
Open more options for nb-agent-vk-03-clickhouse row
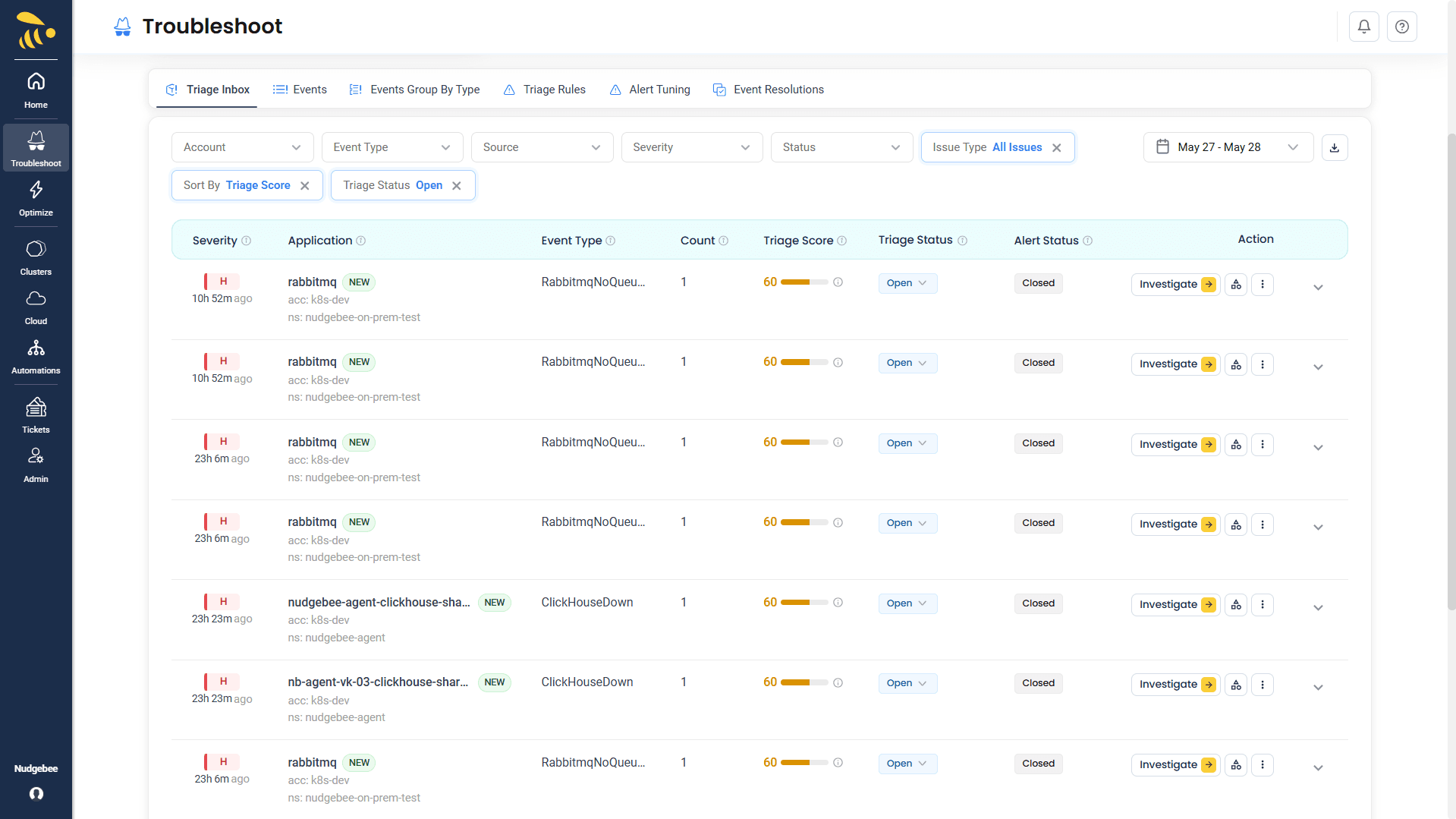pos(1262,684)
